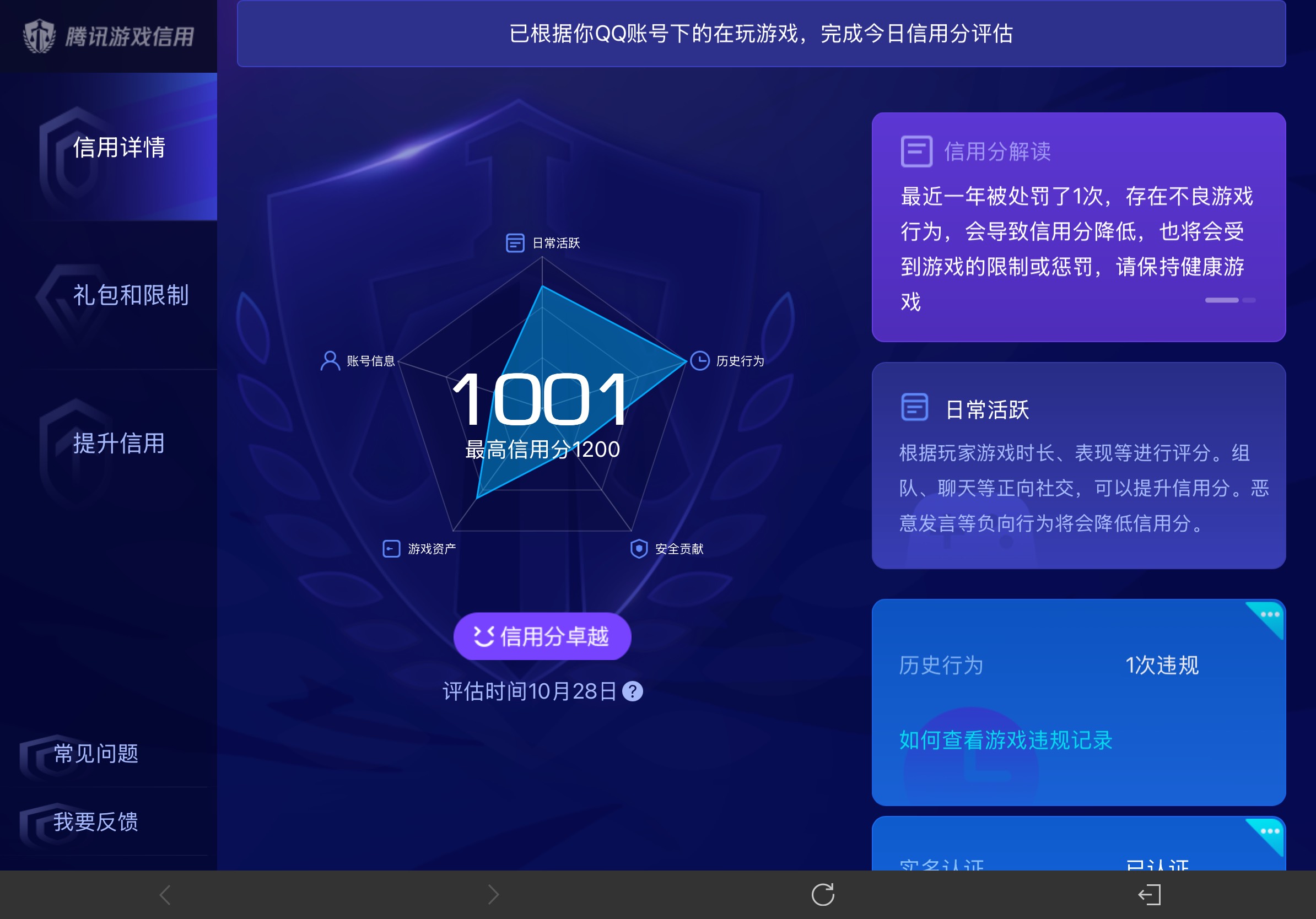Open 我要反馈 feedback page

point(96,821)
